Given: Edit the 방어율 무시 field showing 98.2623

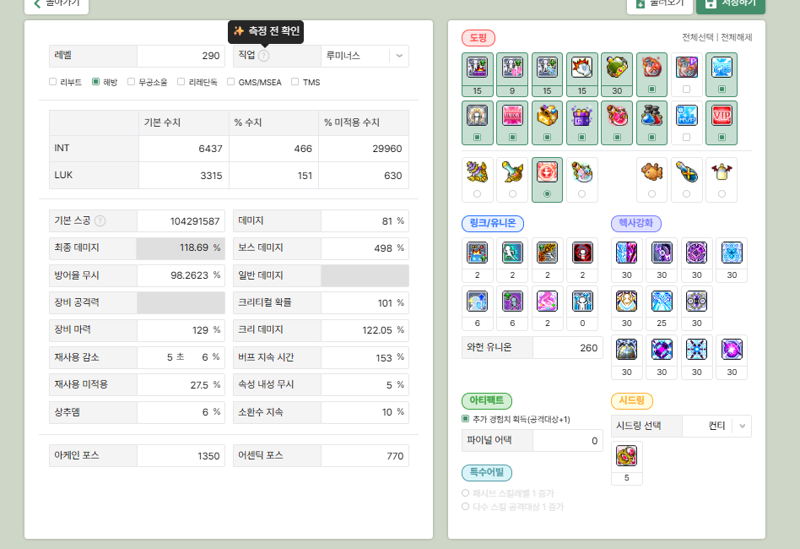Looking at the screenshot, I should (x=181, y=275).
